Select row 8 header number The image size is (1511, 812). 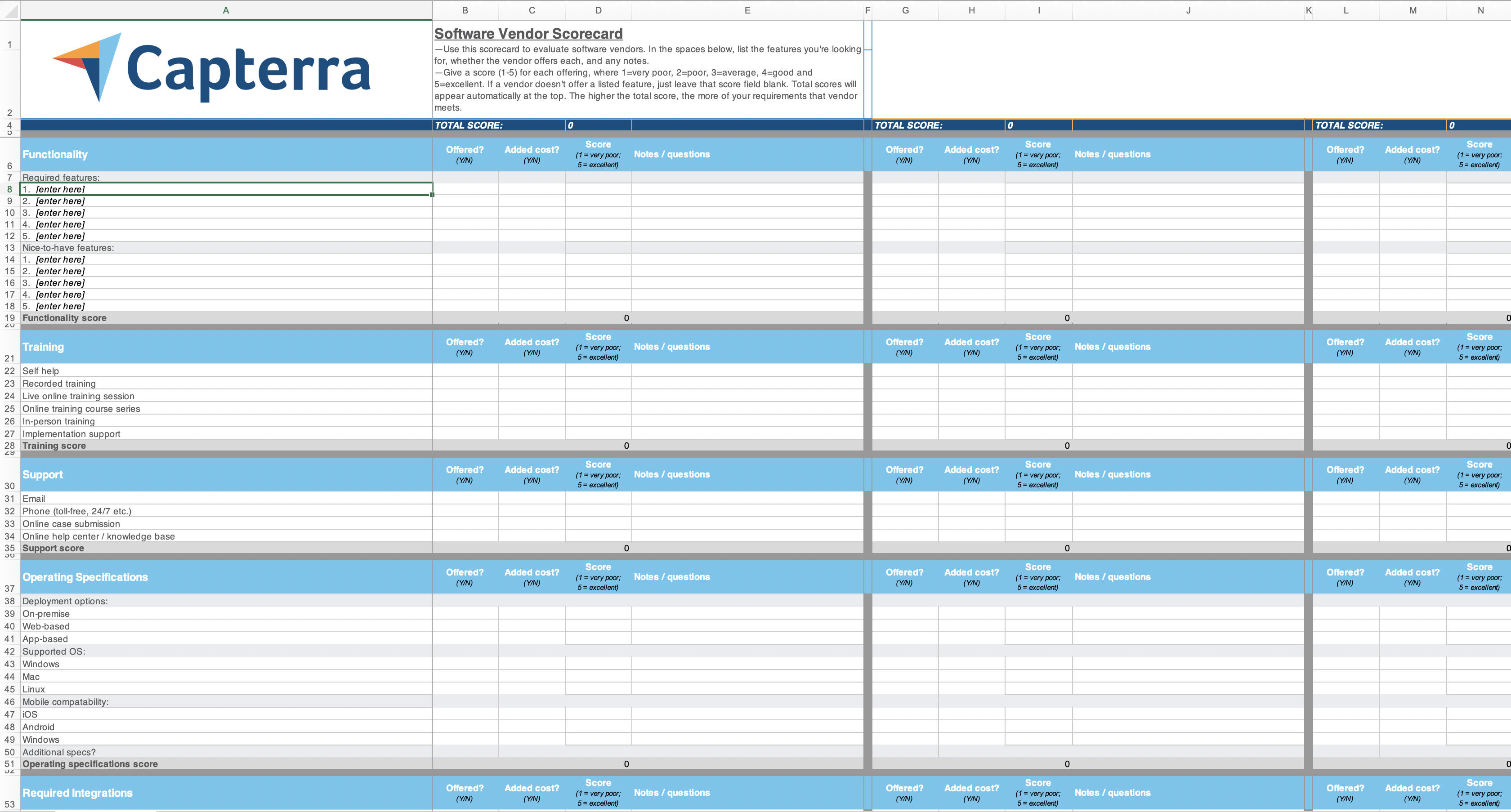(x=9, y=189)
